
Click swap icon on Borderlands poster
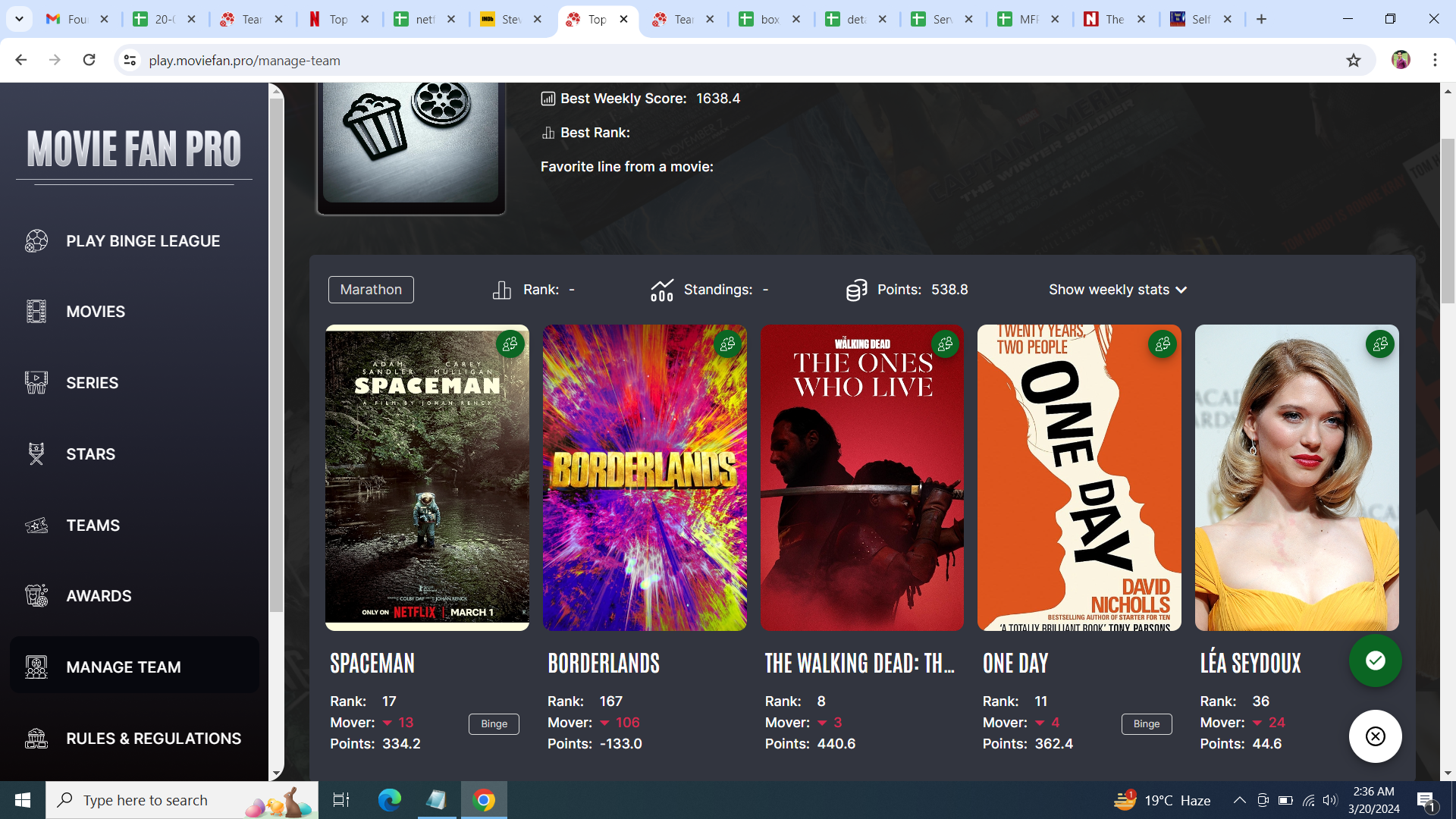click(728, 344)
